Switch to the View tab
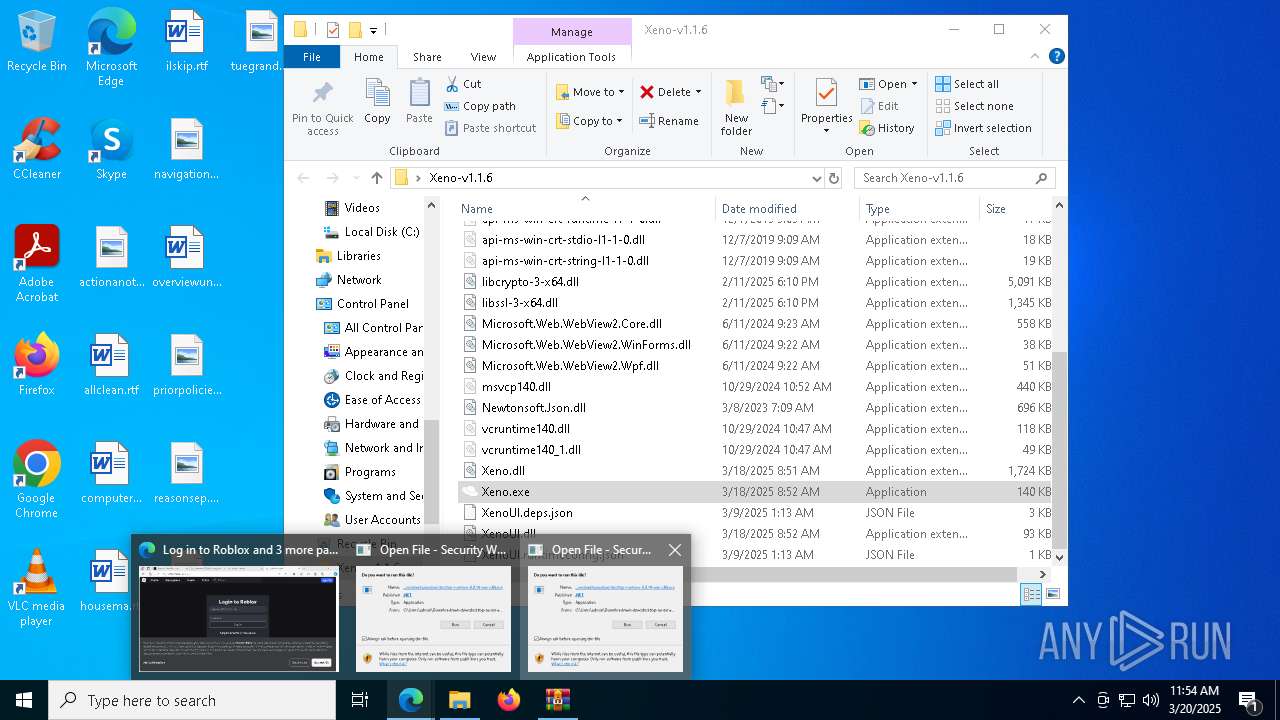1280x720 pixels. [x=483, y=57]
